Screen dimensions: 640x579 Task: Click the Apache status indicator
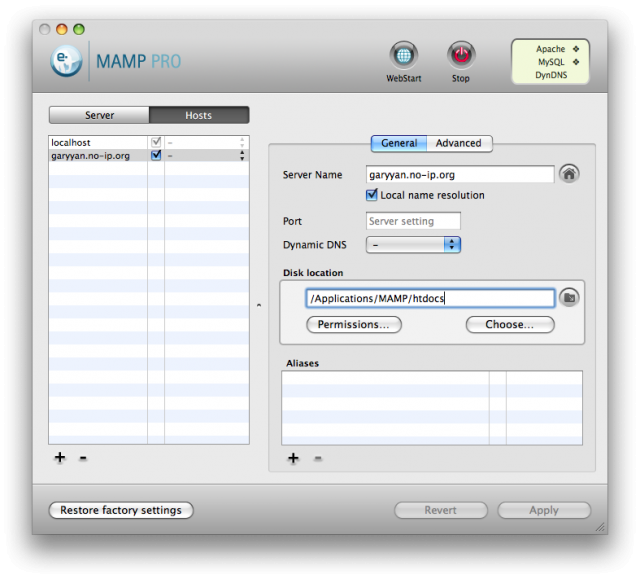576,49
